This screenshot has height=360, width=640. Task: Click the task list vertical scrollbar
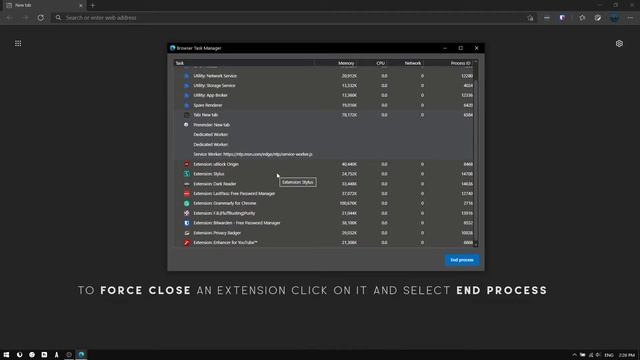(476, 153)
